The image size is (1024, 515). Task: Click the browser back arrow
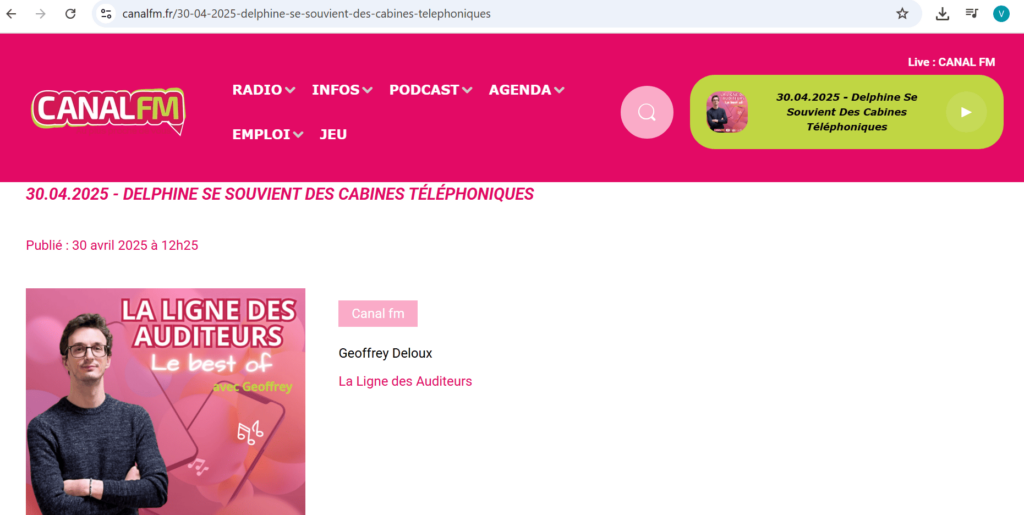[11, 14]
